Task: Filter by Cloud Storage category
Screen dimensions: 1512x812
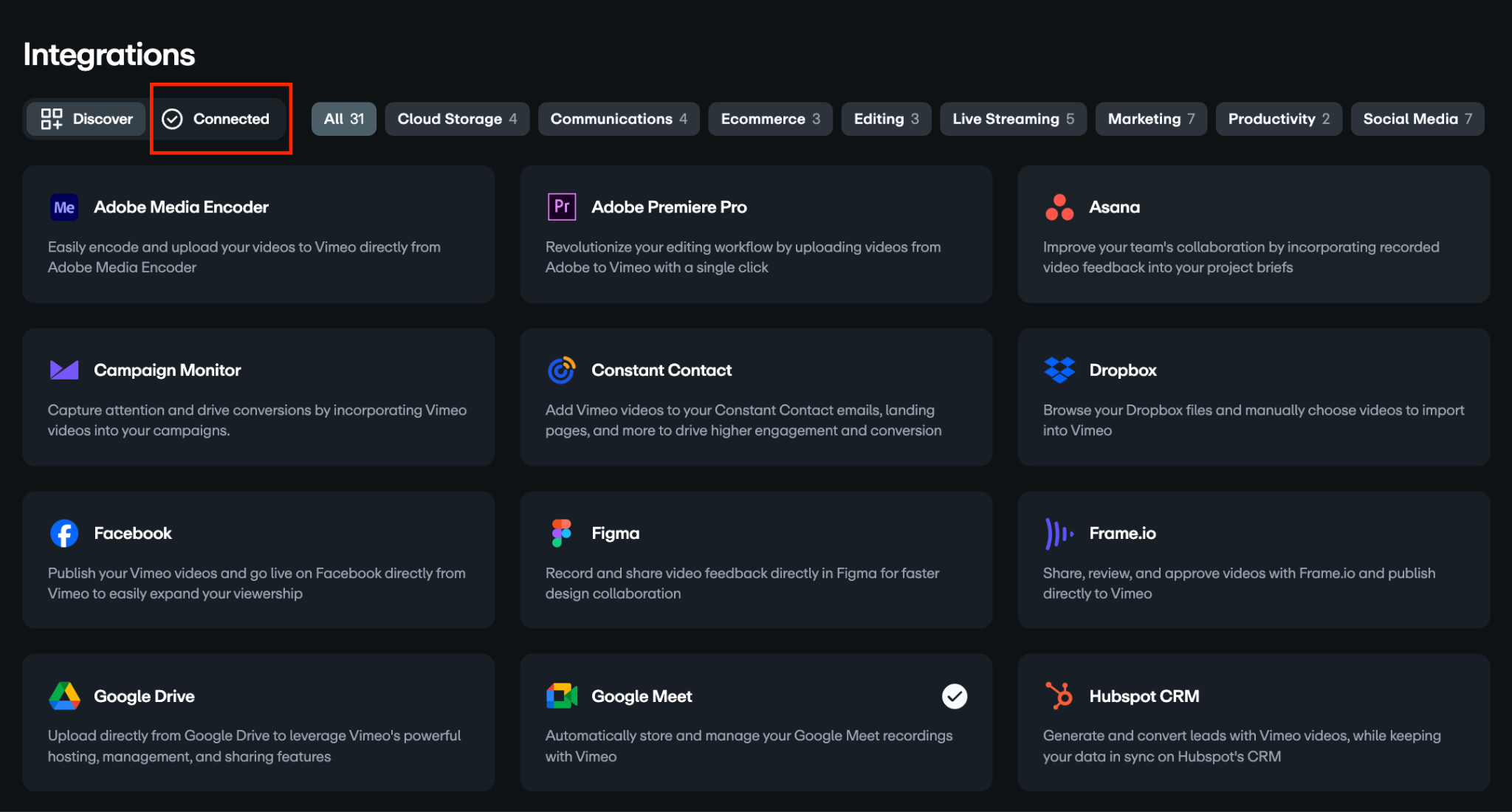Action: [x=457, y=119]
